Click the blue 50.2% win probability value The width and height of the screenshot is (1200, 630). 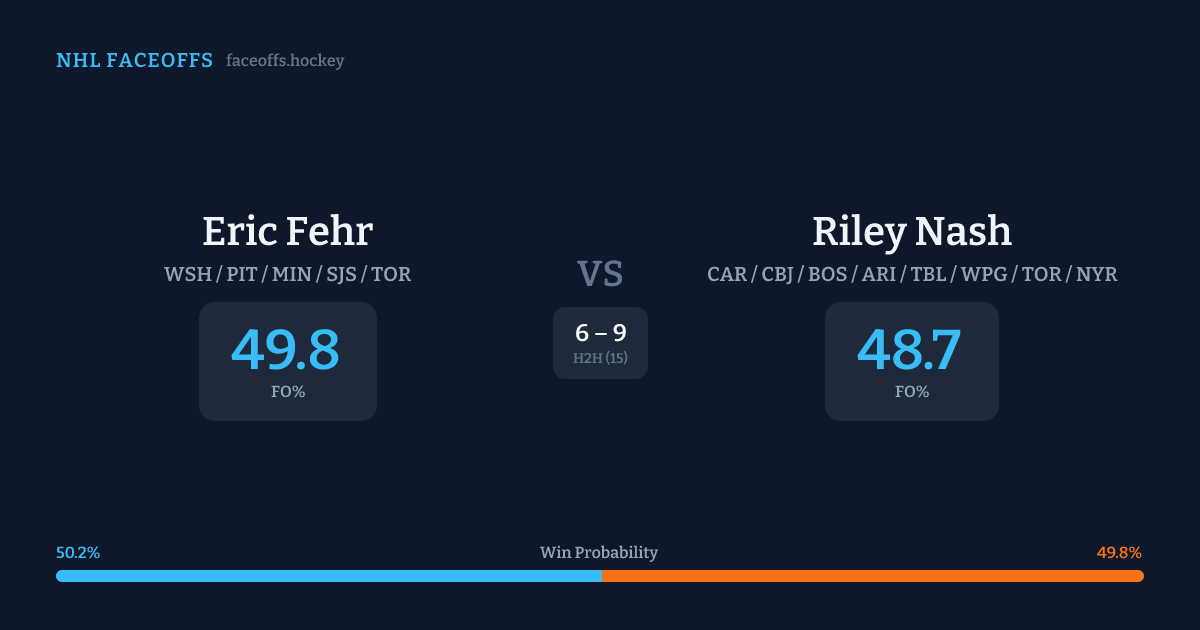(78, 553)
